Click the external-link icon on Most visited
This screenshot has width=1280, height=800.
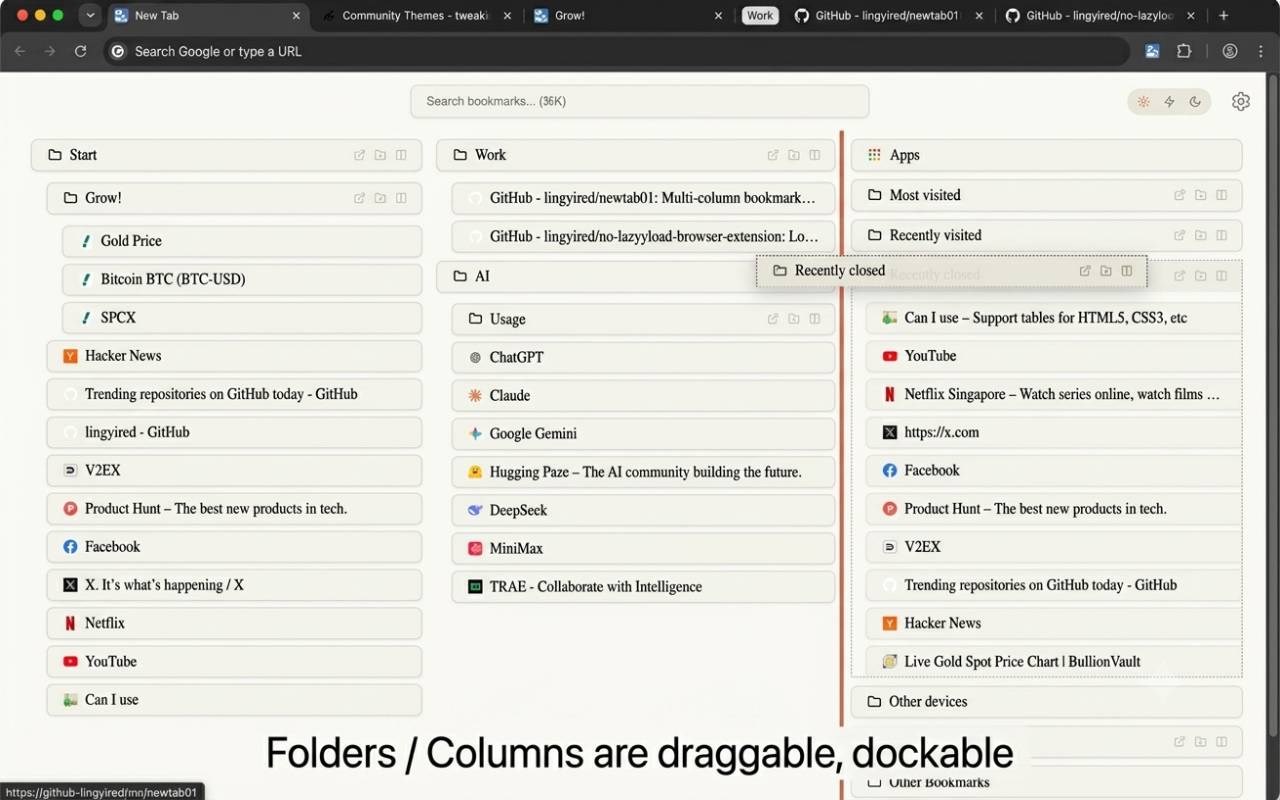tap(1180, 195)
